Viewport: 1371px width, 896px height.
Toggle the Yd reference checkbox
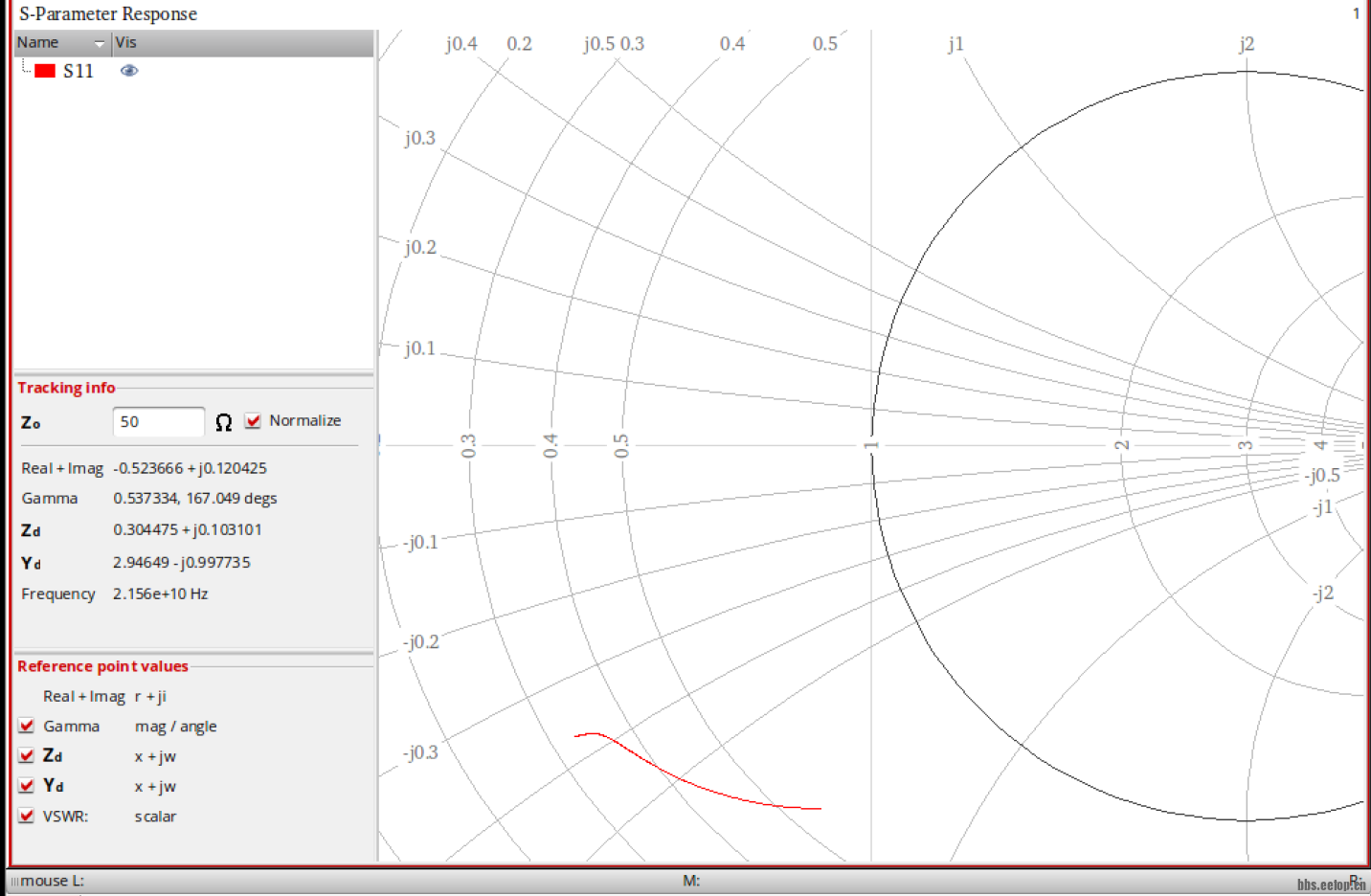pos(27,786)
